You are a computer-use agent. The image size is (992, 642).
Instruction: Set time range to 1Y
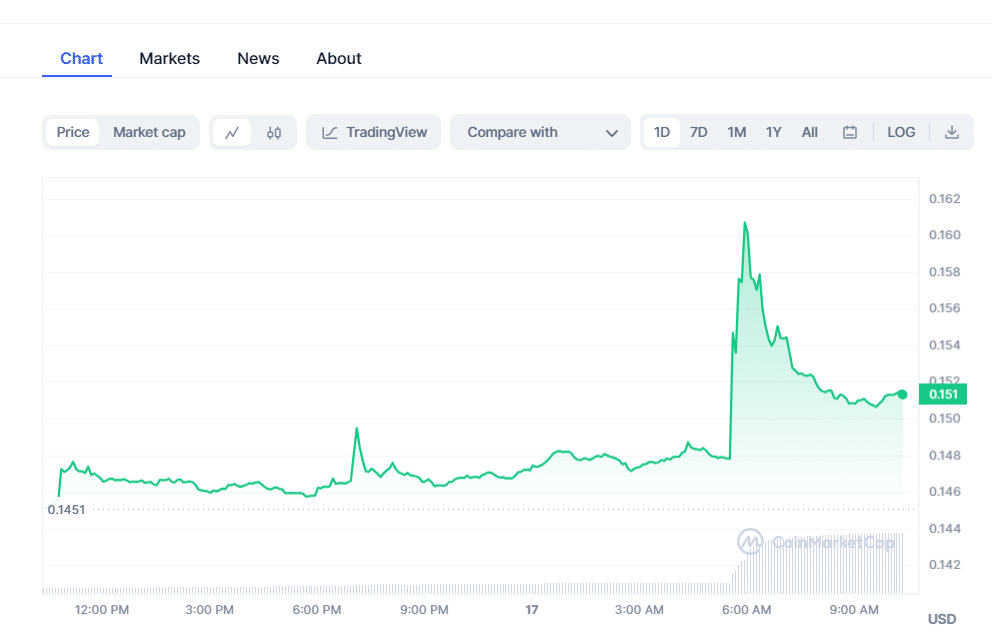click(774, 132)
